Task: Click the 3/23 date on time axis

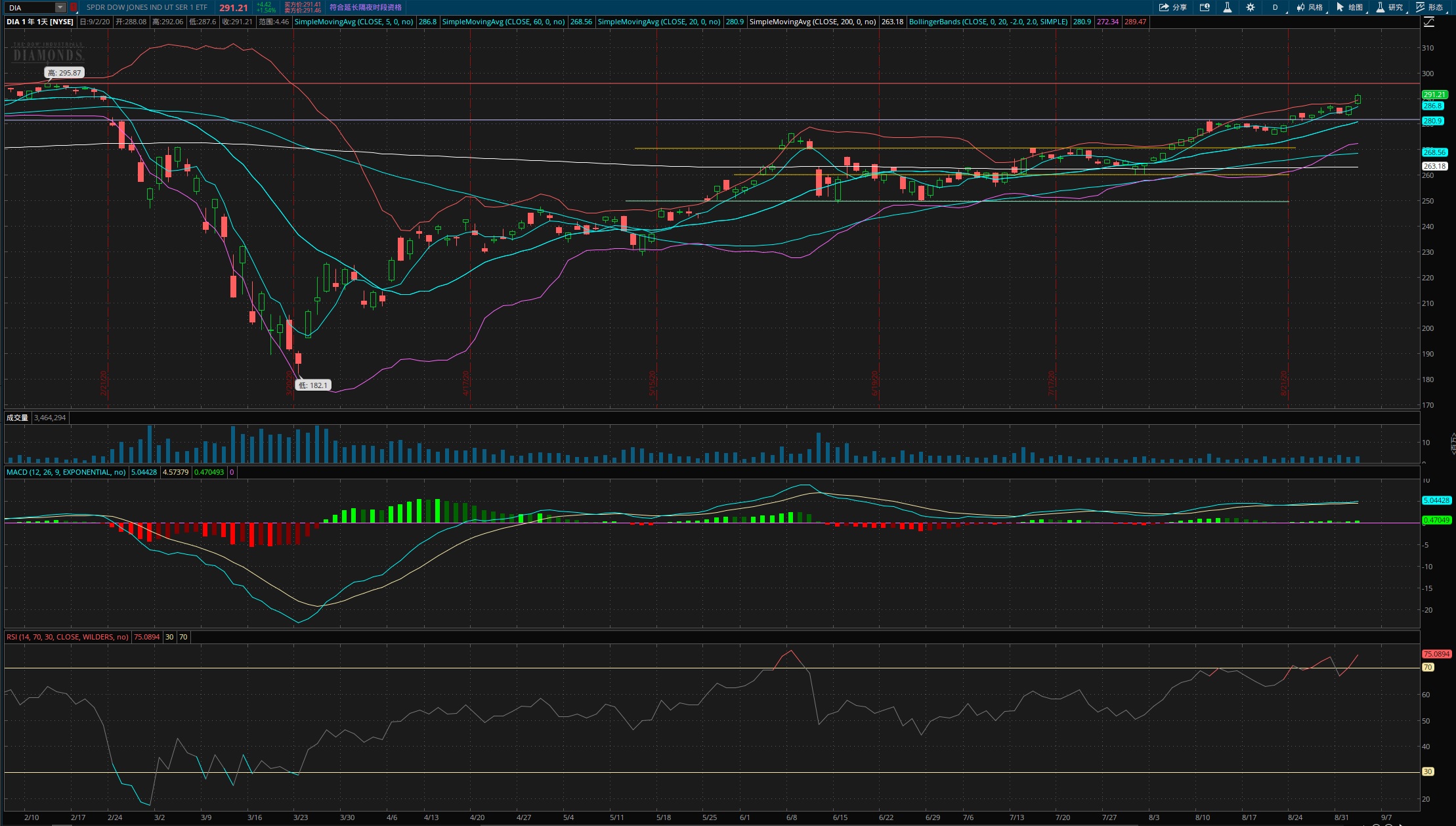Action: (301, 817)
